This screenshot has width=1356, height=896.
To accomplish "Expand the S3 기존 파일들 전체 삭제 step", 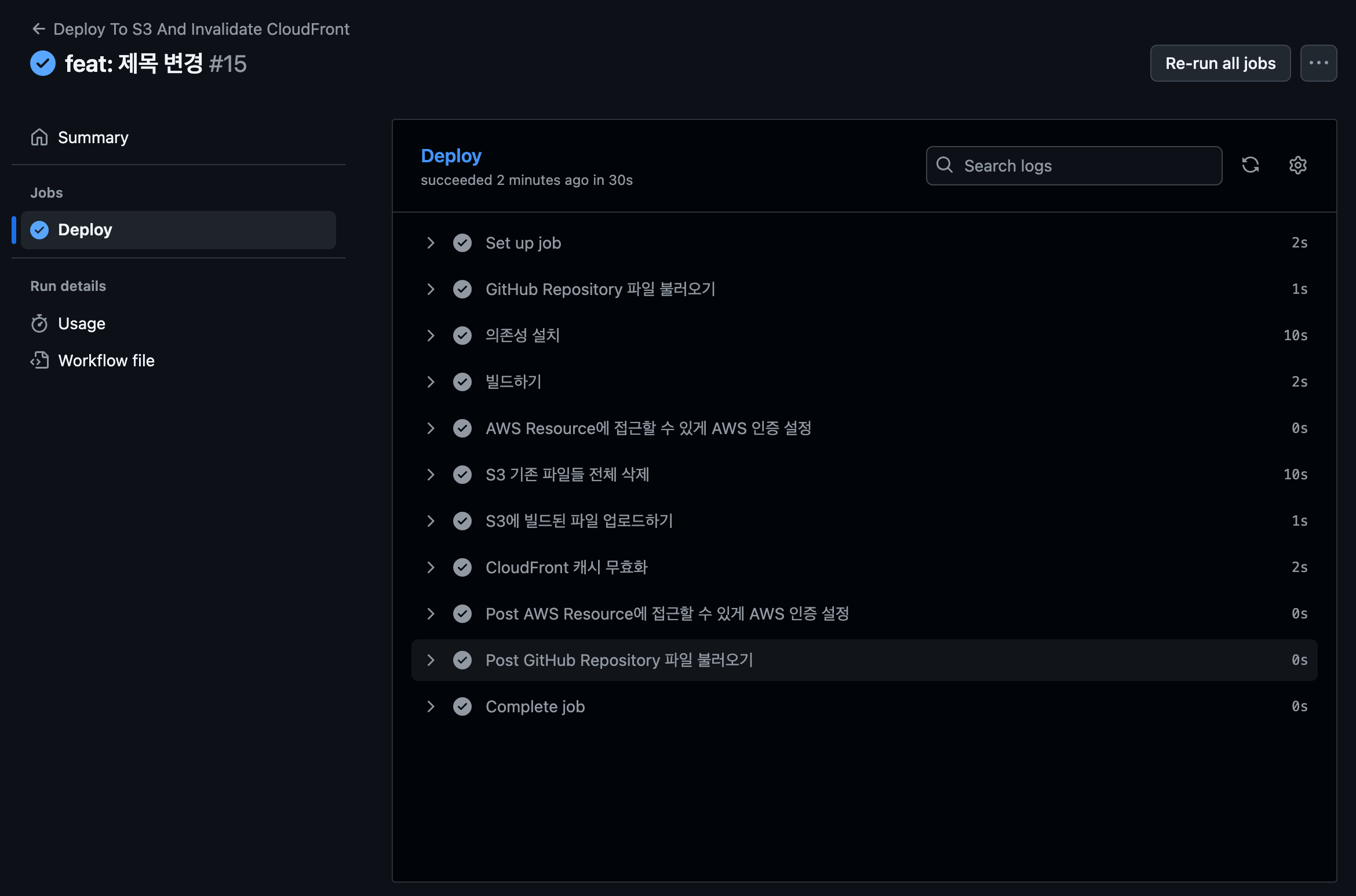I will pos(431,475).
